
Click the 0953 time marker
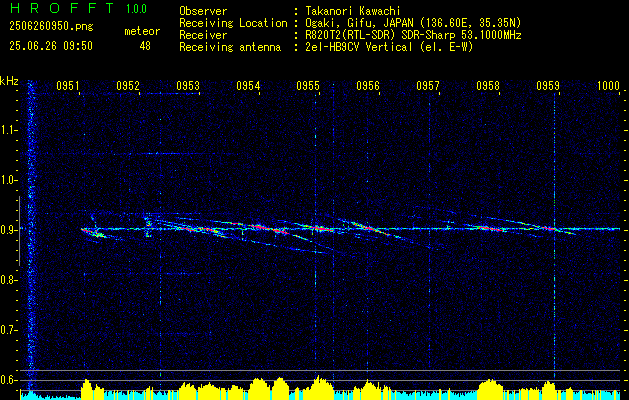(188, 85)
